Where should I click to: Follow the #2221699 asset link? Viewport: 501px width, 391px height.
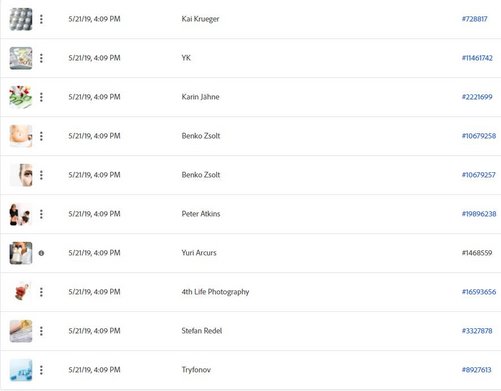[477, 97]
